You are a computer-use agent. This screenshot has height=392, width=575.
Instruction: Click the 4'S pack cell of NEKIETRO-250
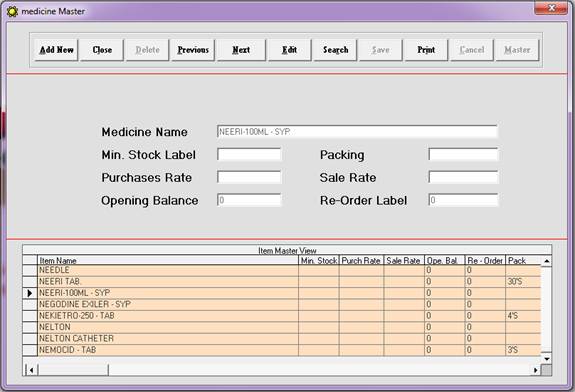point(523,316)
